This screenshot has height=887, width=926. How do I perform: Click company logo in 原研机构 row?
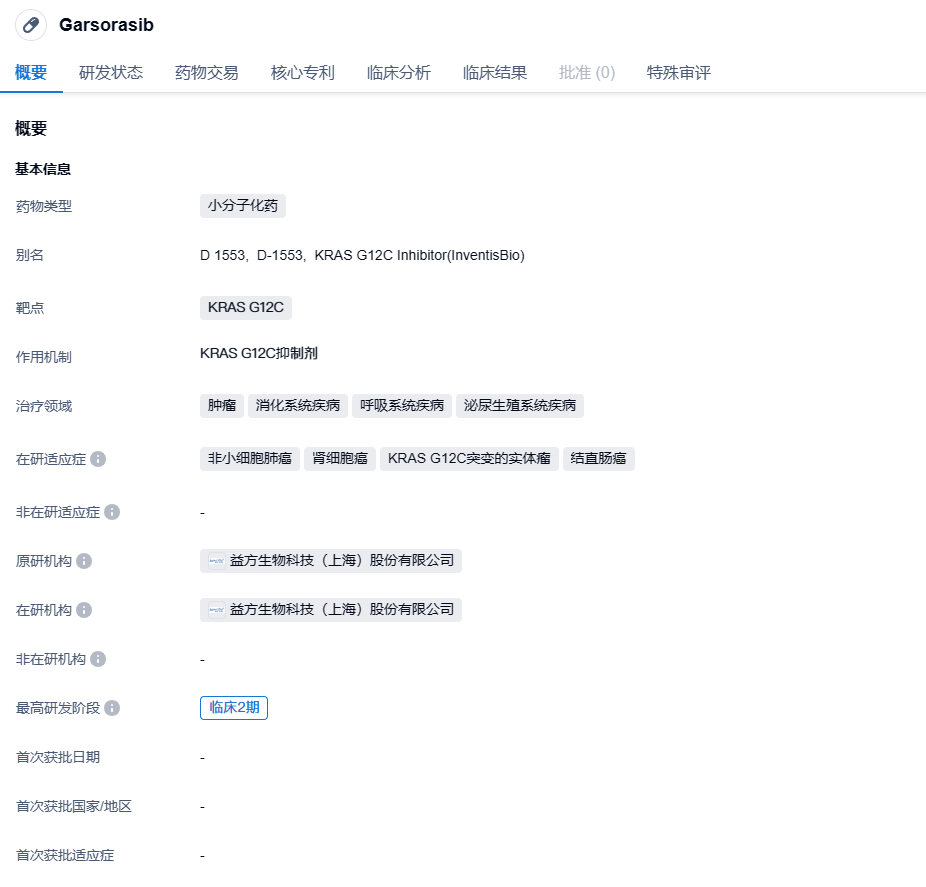217,561
